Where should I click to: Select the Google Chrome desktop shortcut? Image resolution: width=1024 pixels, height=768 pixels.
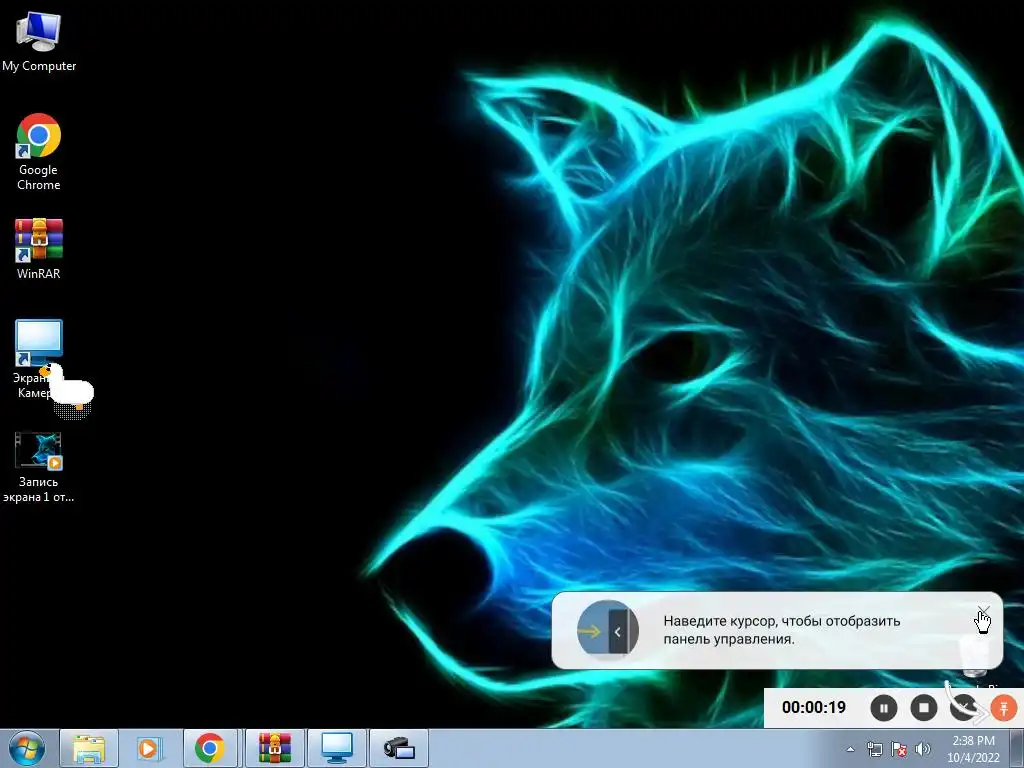(x=39, y=152)
